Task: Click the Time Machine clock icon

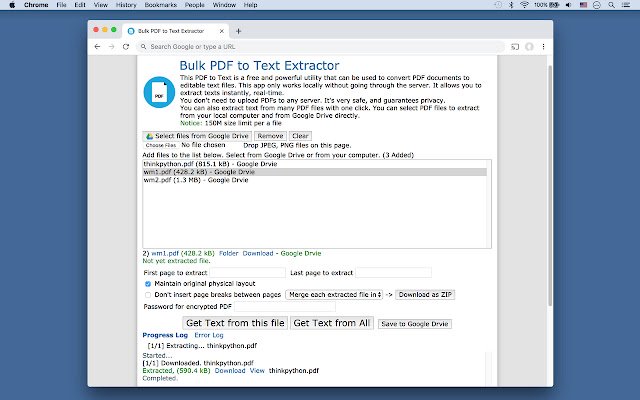Action: (498, 5)
